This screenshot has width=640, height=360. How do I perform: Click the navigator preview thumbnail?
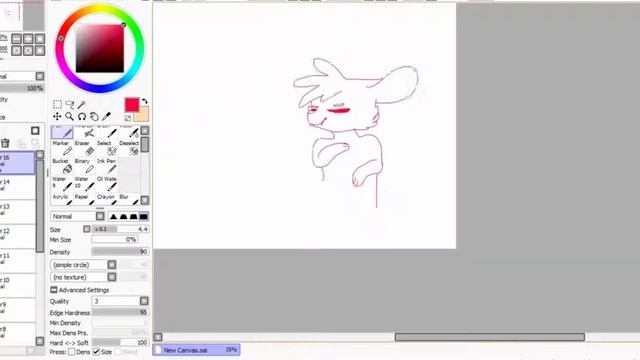[x=22, y=15]
